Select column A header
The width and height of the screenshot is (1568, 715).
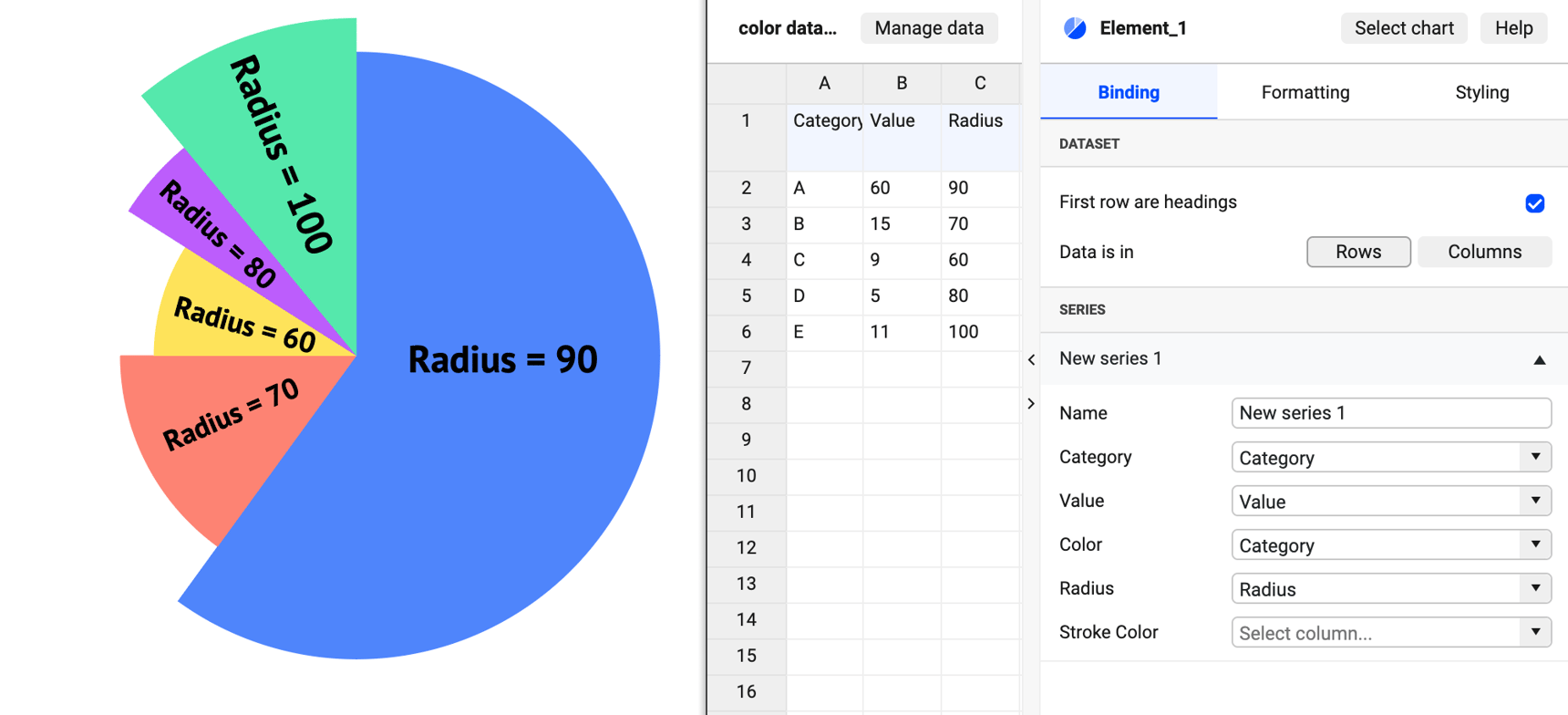[x=824, y=83]
